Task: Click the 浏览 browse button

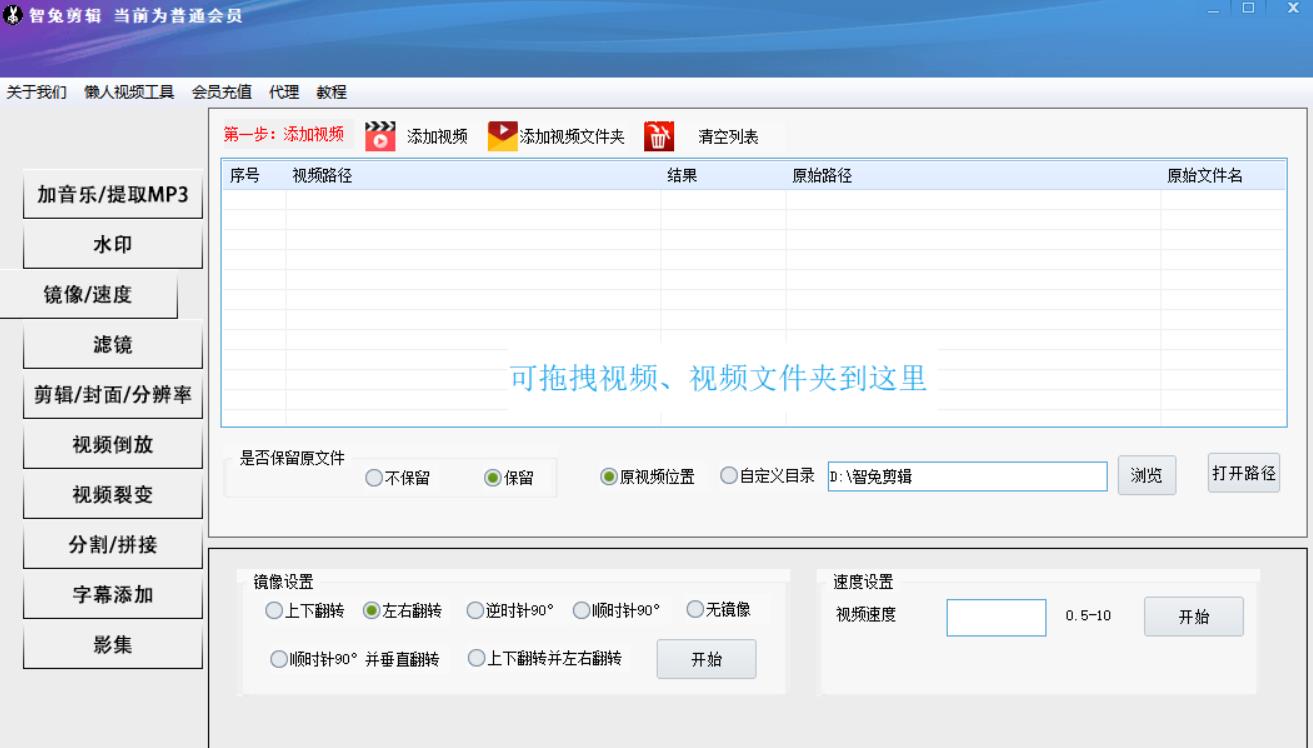Action: (x=1146, y=476)
